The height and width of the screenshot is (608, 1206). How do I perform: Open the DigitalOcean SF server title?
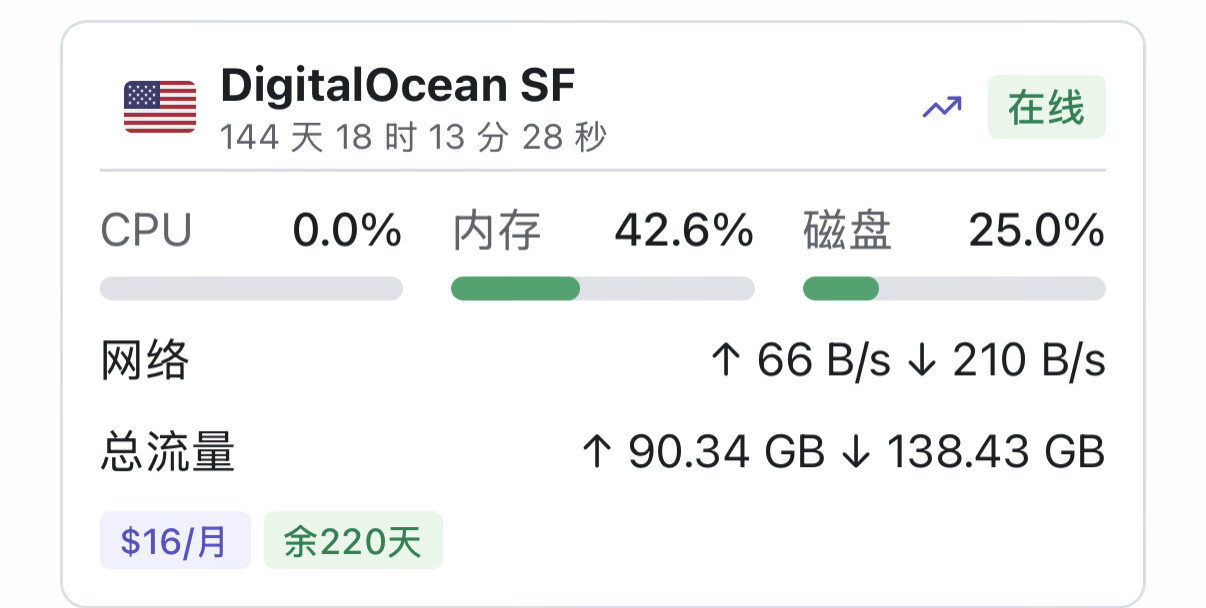pyautogui.click(x=398, y=86)
